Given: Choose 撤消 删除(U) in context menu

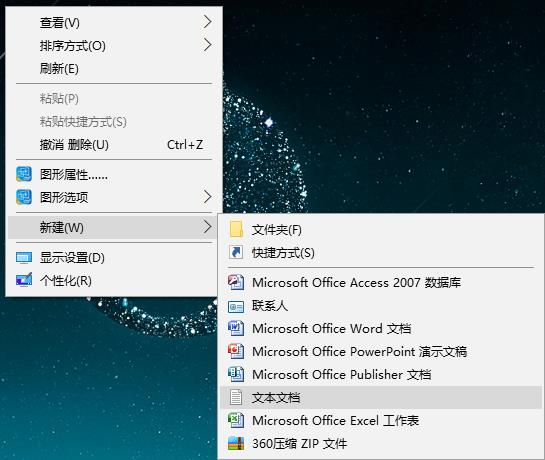Looking at the screenshot, I should pos(114,144).
